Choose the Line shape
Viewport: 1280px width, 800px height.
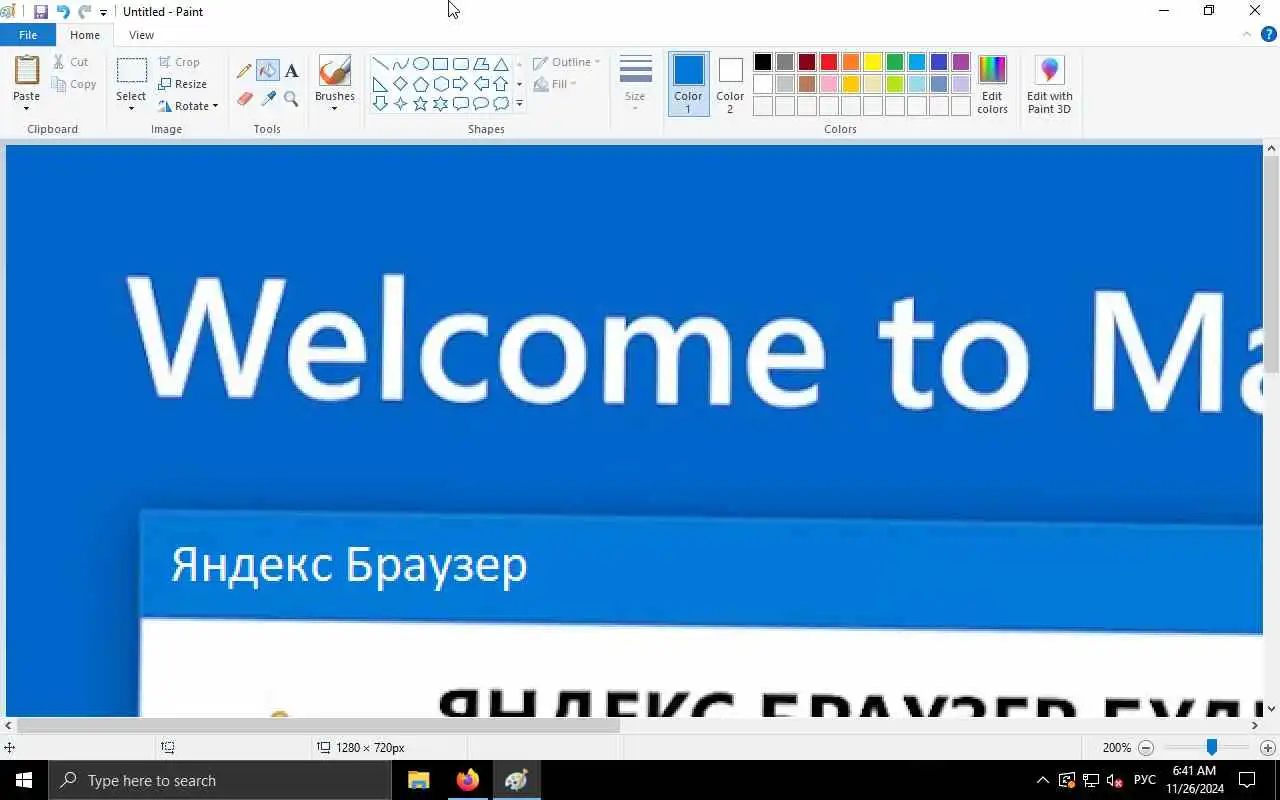[380, 64]
